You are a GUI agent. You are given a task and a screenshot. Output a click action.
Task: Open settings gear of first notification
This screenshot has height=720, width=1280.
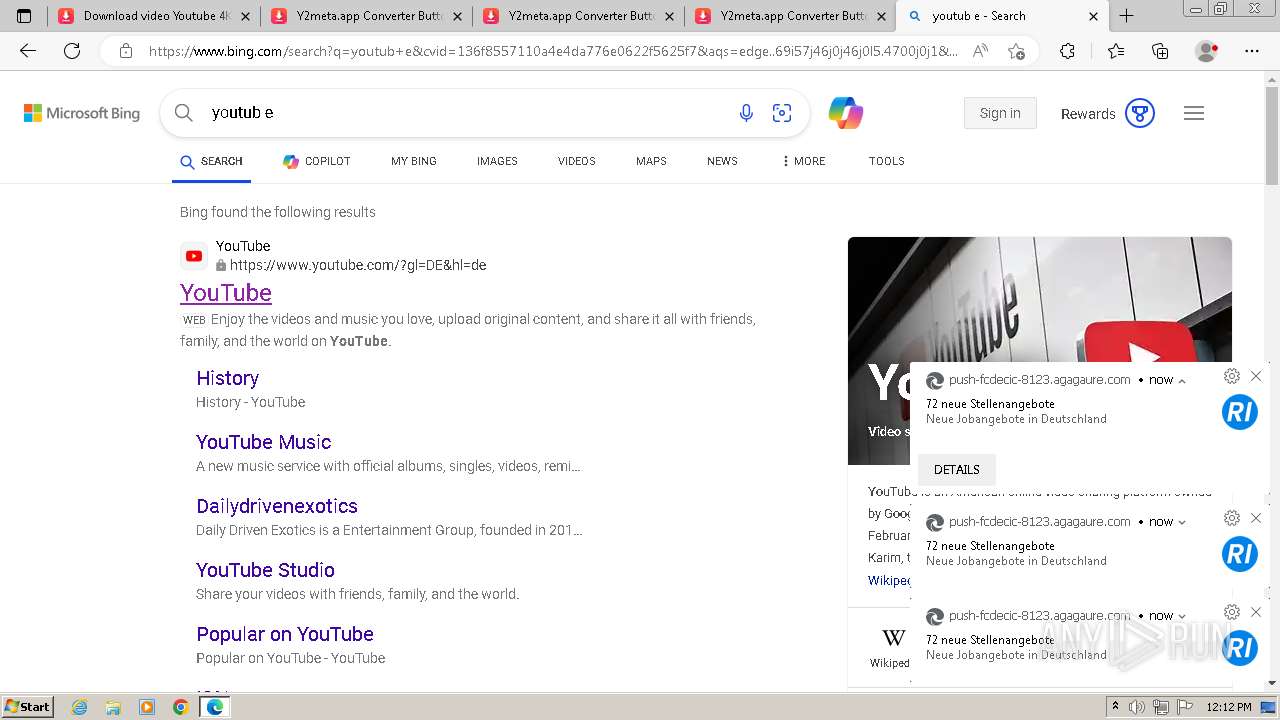pyautogui.click(x=1232, y=376)
